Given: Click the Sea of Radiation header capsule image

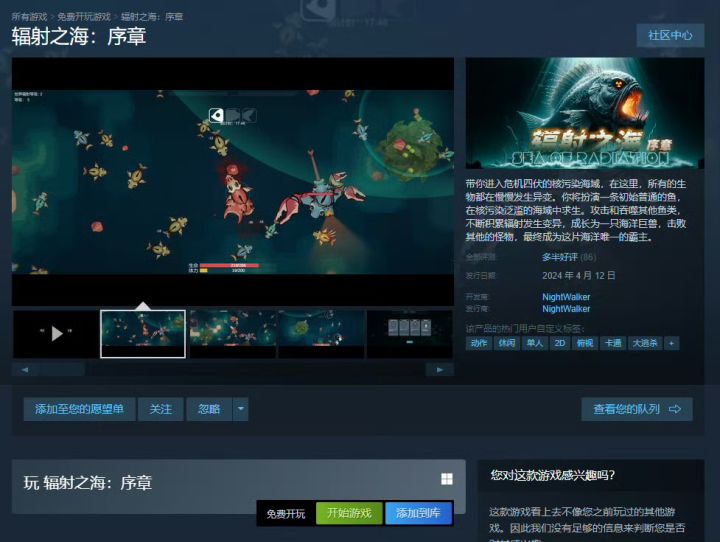Looking at the screenshot, I should tap(585, 113).
